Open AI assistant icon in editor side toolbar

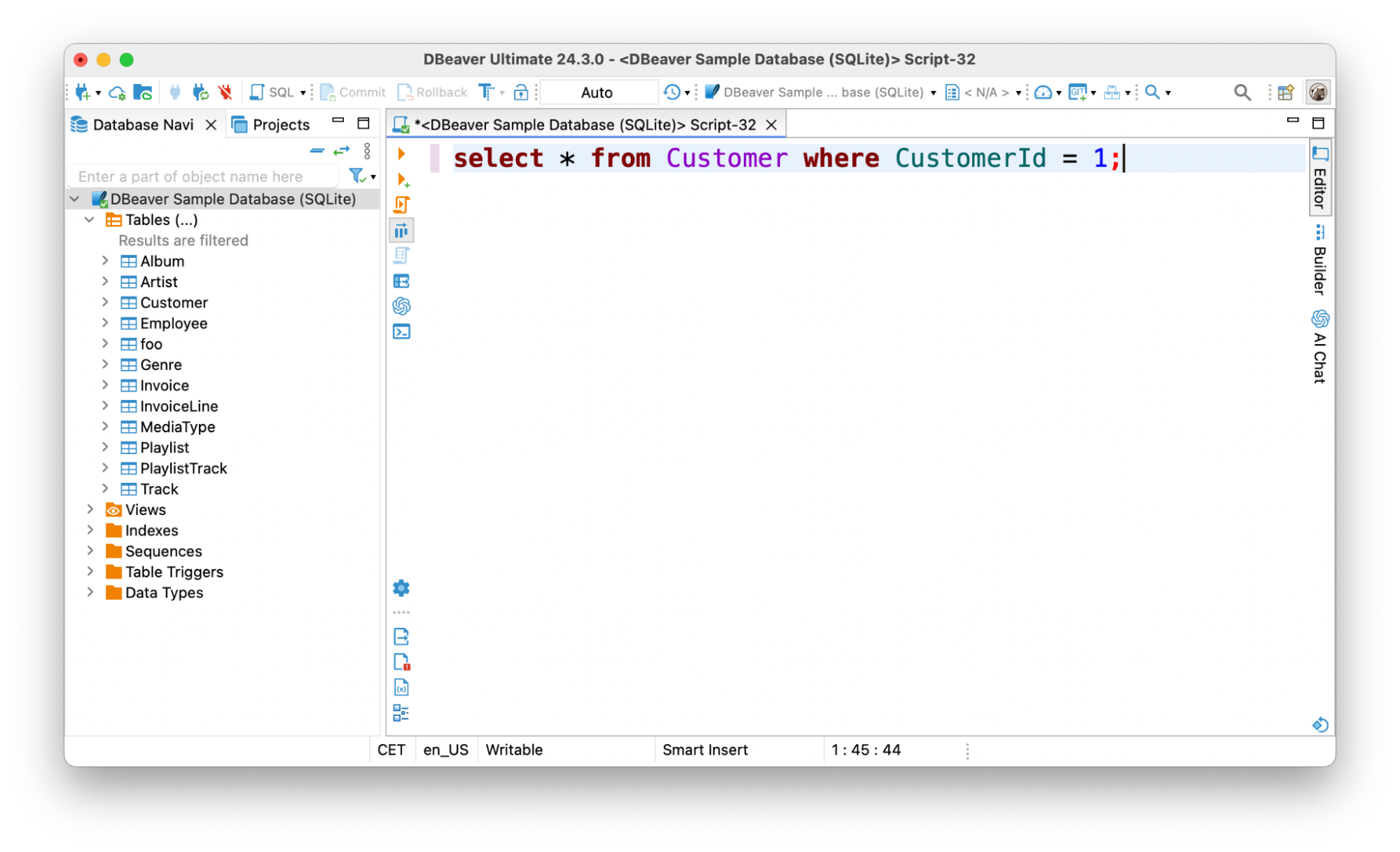[401, 306]
